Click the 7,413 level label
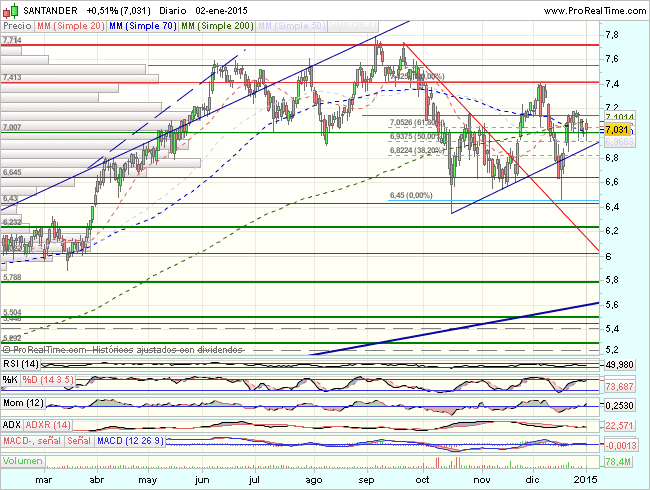650x490 pixels. [x=12, y=78]
